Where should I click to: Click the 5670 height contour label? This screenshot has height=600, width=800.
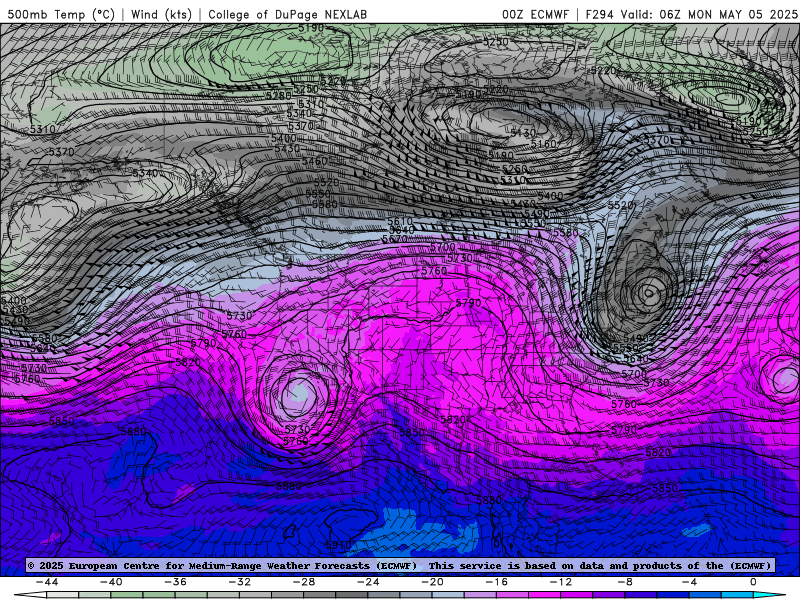click(x=395, y=239)
